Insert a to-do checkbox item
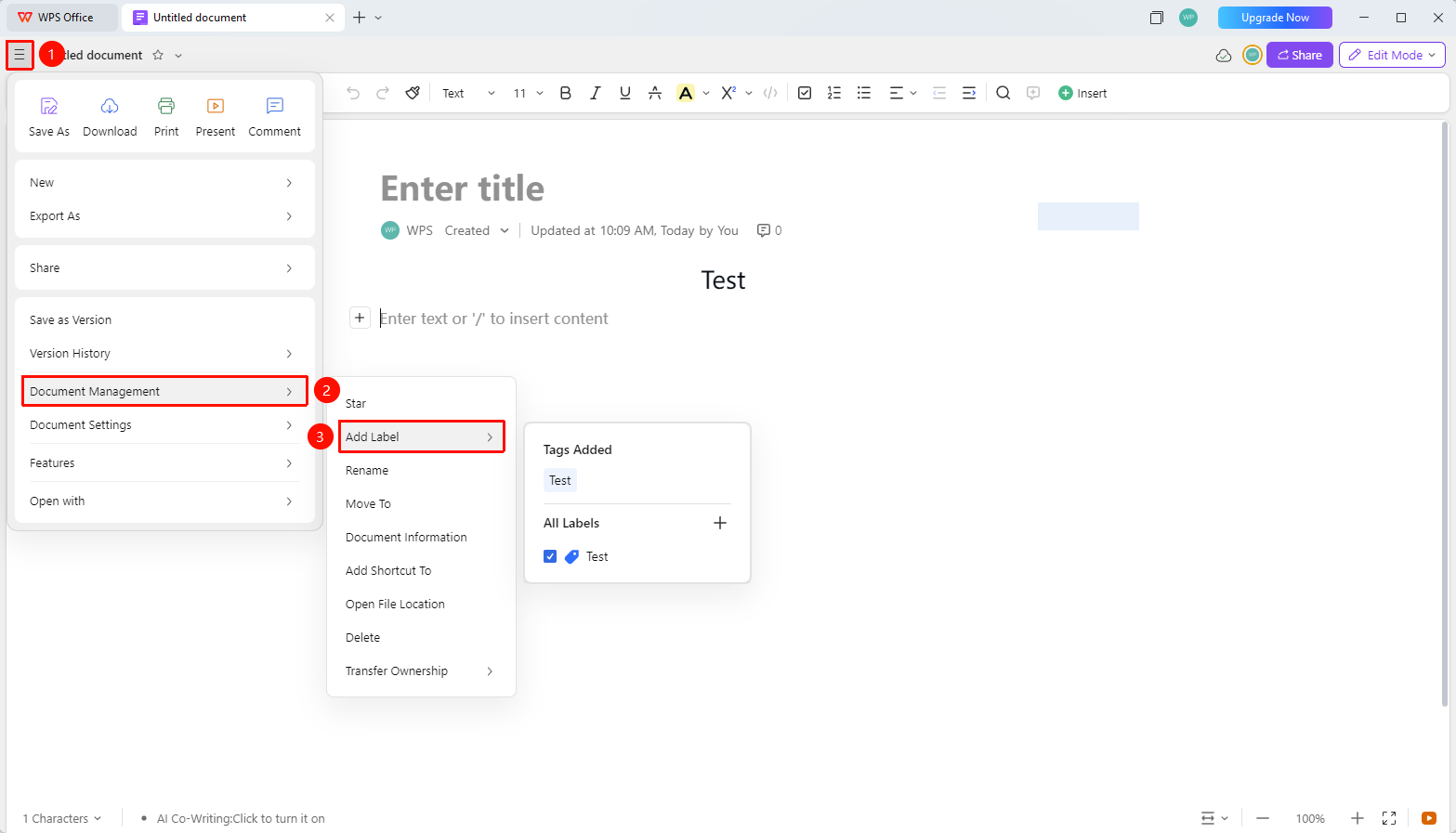This screenshot has width=1456, height=833. click(x=805, y=93)
